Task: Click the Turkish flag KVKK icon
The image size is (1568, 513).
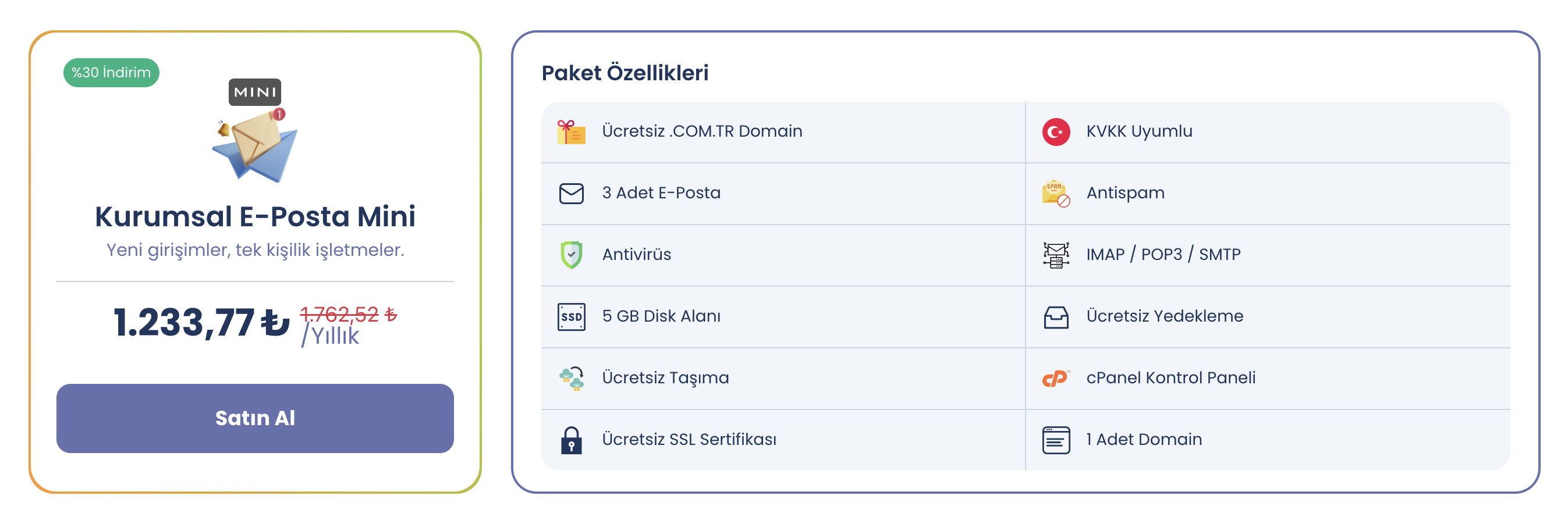Action: 1055,131
